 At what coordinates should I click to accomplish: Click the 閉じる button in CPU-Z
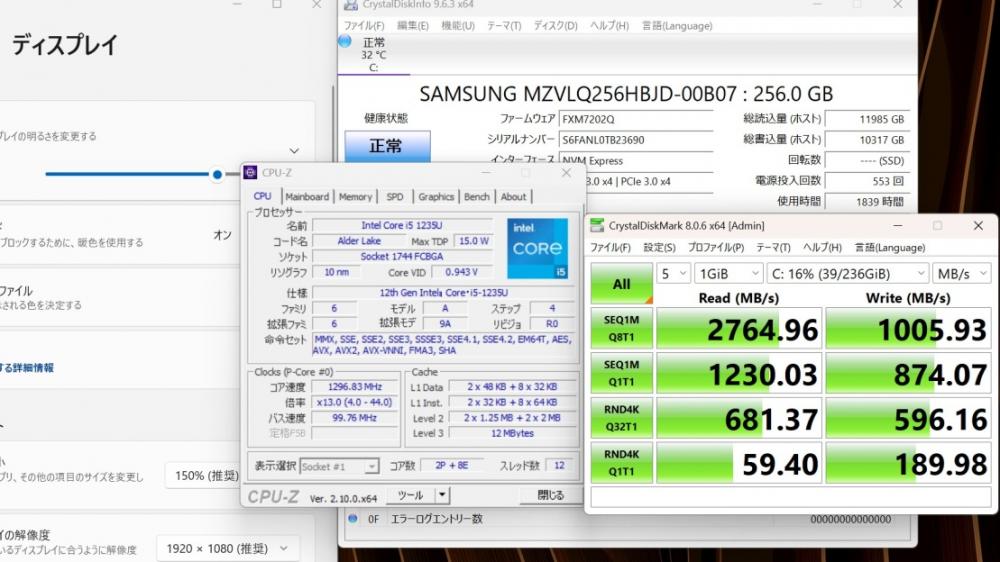550,495
